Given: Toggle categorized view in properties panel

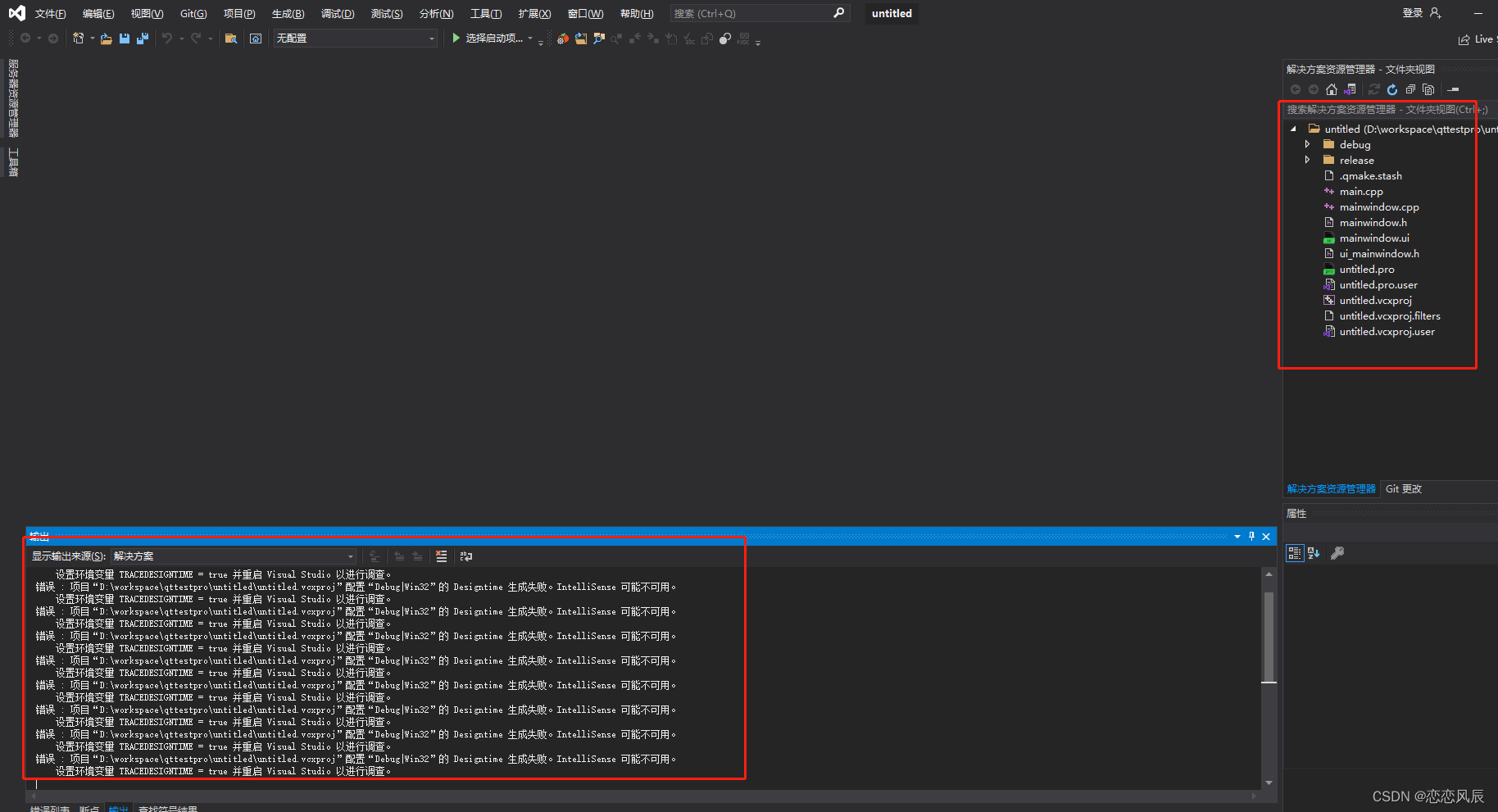Looking at the screenshot, I should tap(1295, 553).
